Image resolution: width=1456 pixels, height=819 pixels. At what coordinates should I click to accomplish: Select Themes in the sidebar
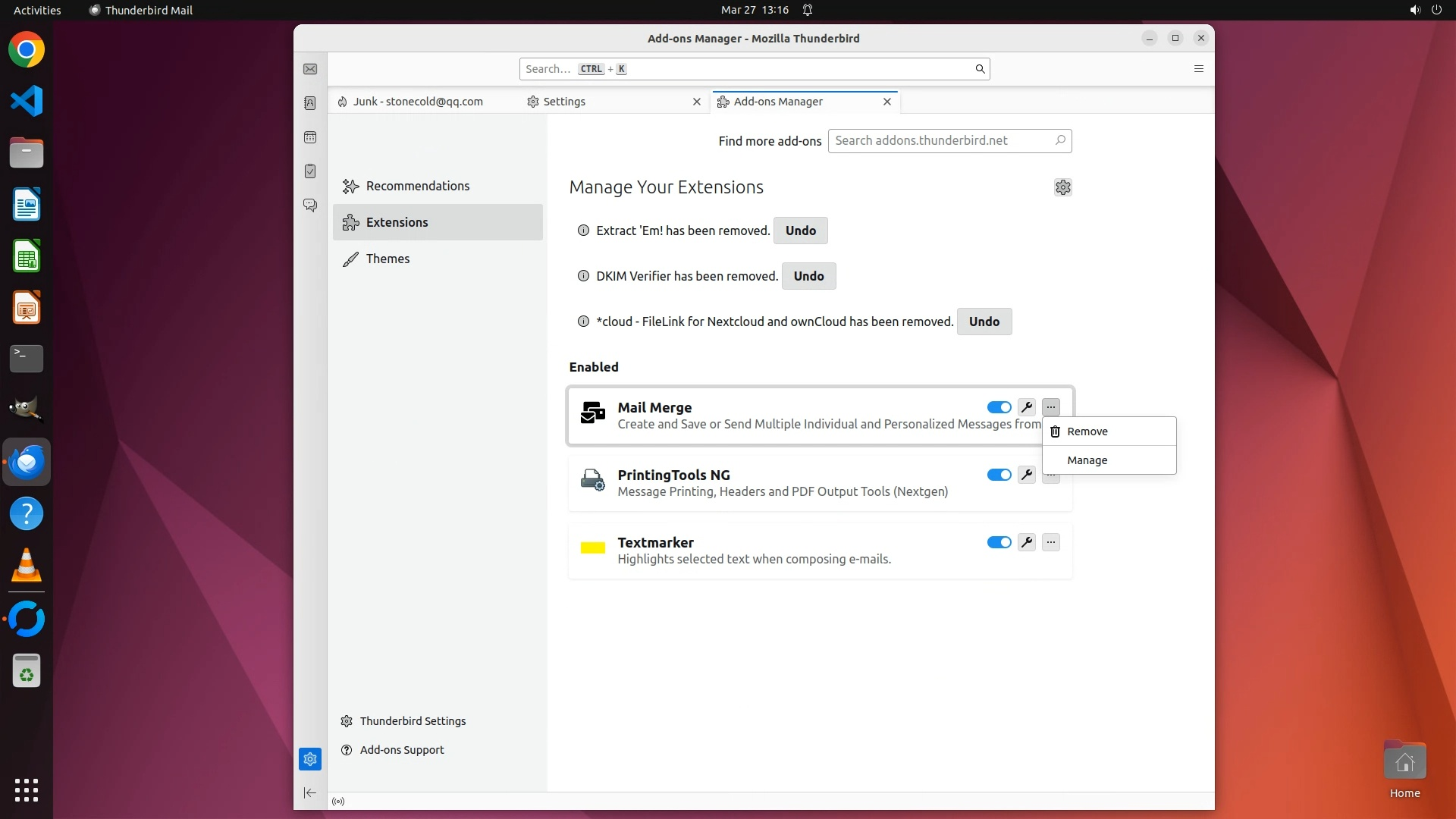388,259
